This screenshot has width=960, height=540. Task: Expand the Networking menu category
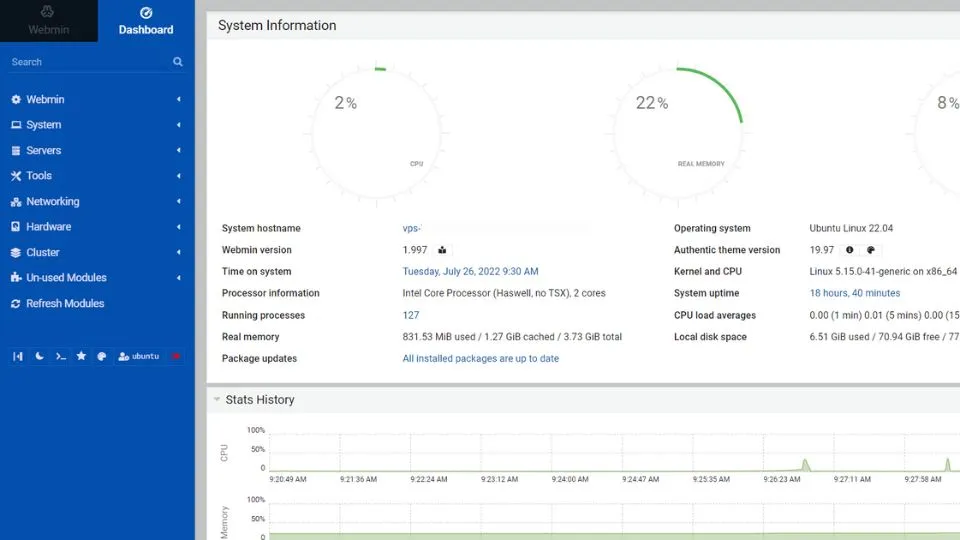tap(52, 201)
